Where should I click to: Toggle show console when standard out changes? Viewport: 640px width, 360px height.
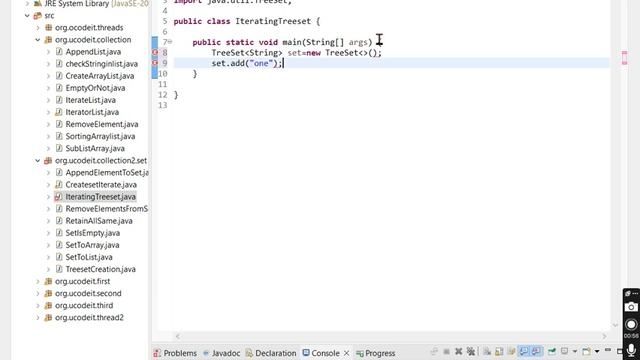(x=524, y=351)
